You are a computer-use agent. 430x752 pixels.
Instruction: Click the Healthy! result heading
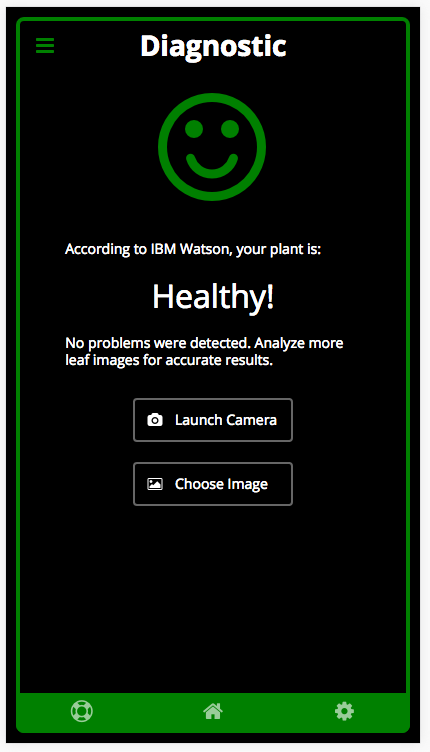[213, 297]
